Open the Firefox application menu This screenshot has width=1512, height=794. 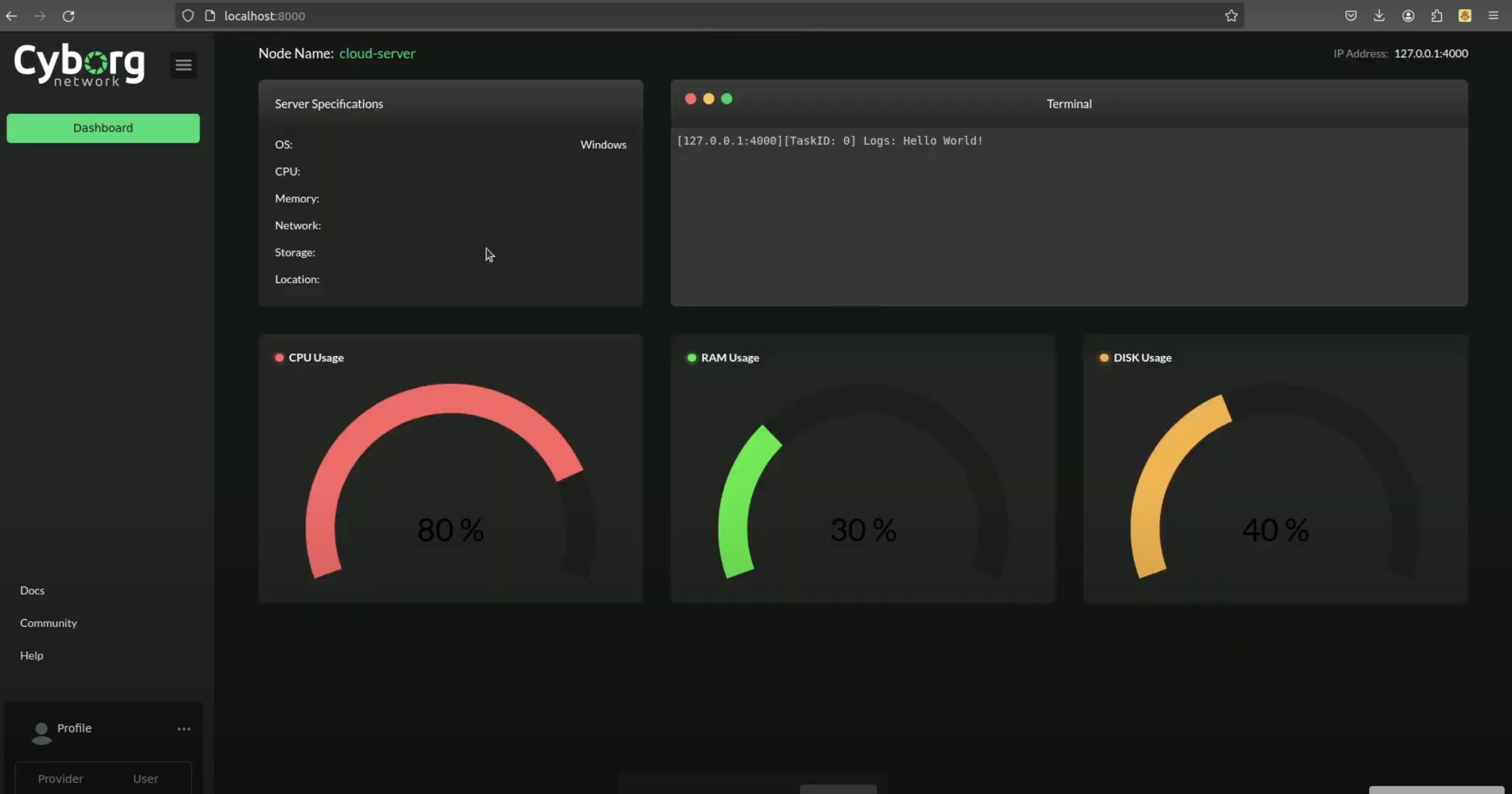coord(1493,16)
